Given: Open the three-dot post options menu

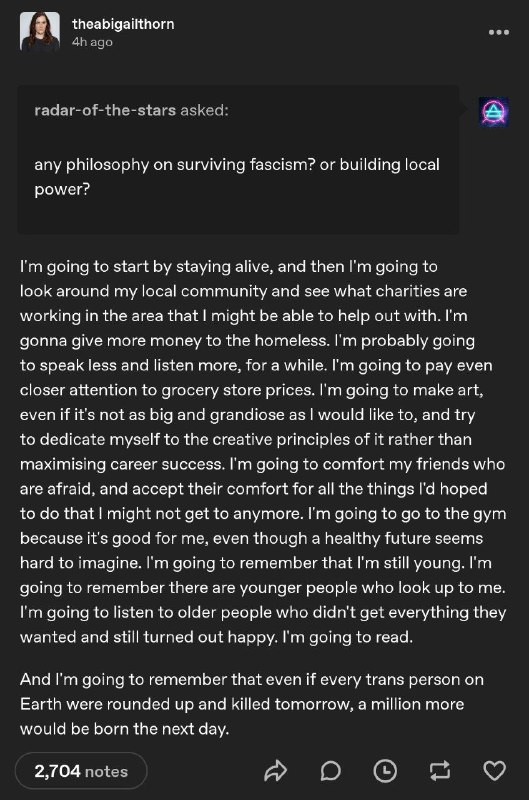Looking at the screenshot, I should click(x=498, y=32).
